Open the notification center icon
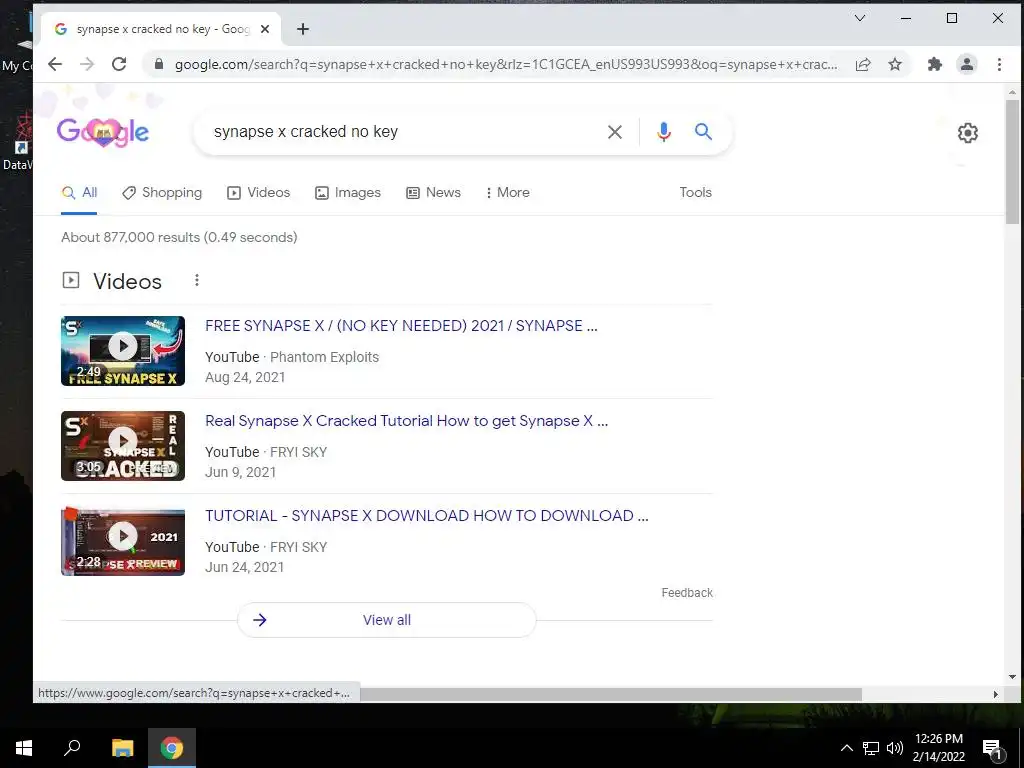The width and height of the screenshot is (1024, 768). 993,748
